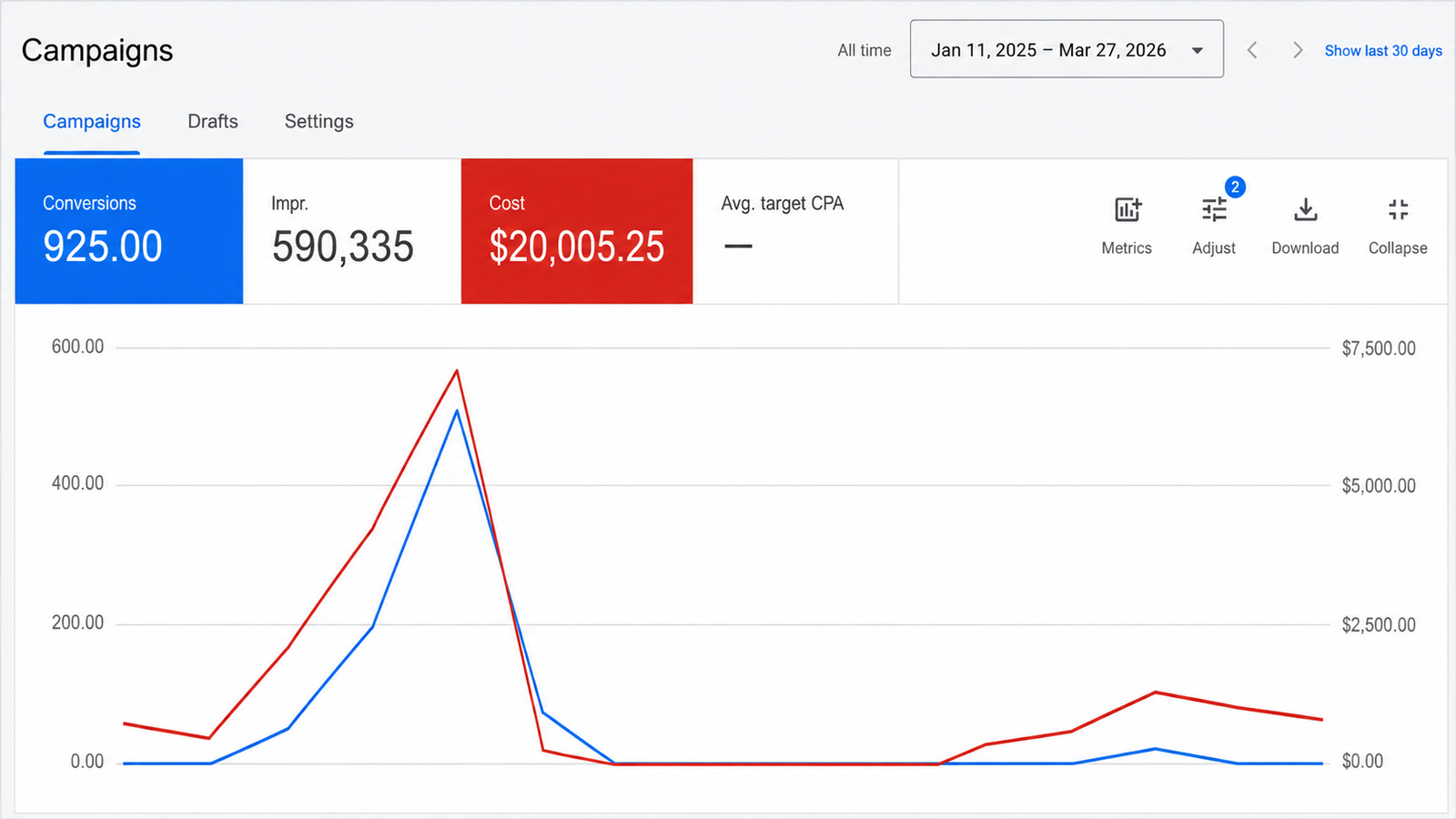Open the date range dropdown arrow
Image resolution: width=1456 pixels, height=819 pixels.
click(1198, 50)
